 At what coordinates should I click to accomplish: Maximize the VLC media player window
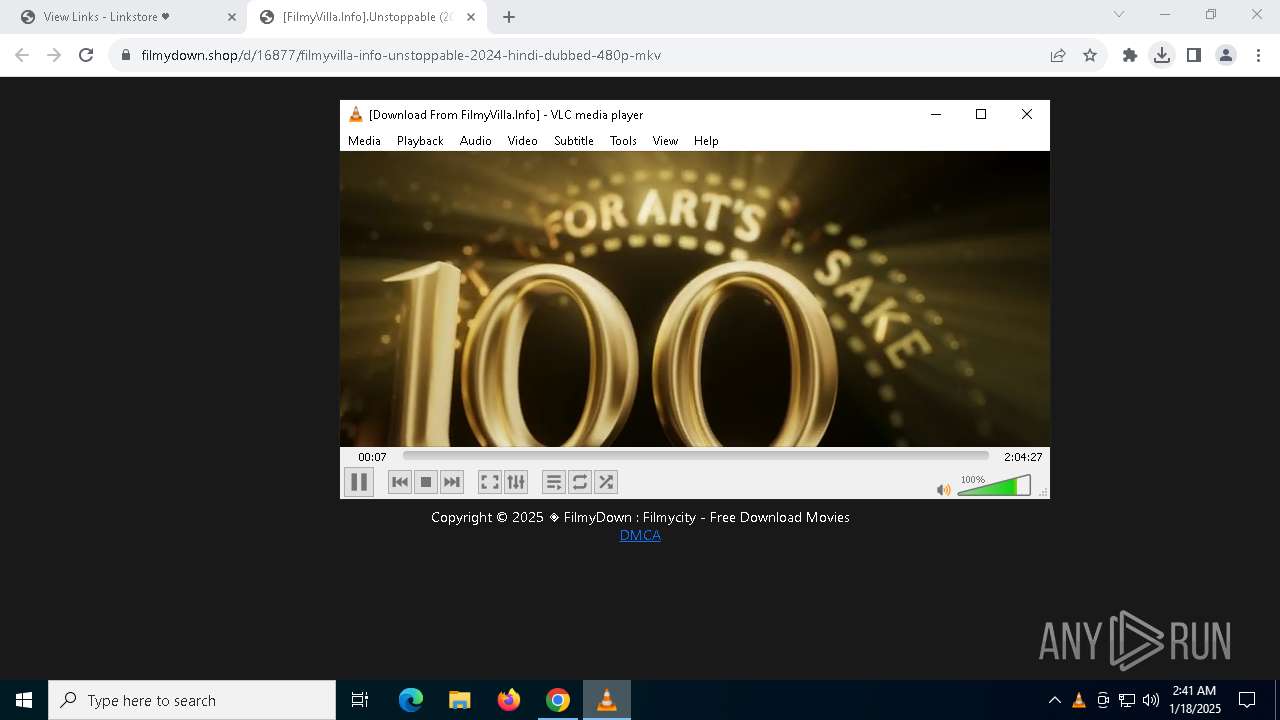[x=981, y=114]
